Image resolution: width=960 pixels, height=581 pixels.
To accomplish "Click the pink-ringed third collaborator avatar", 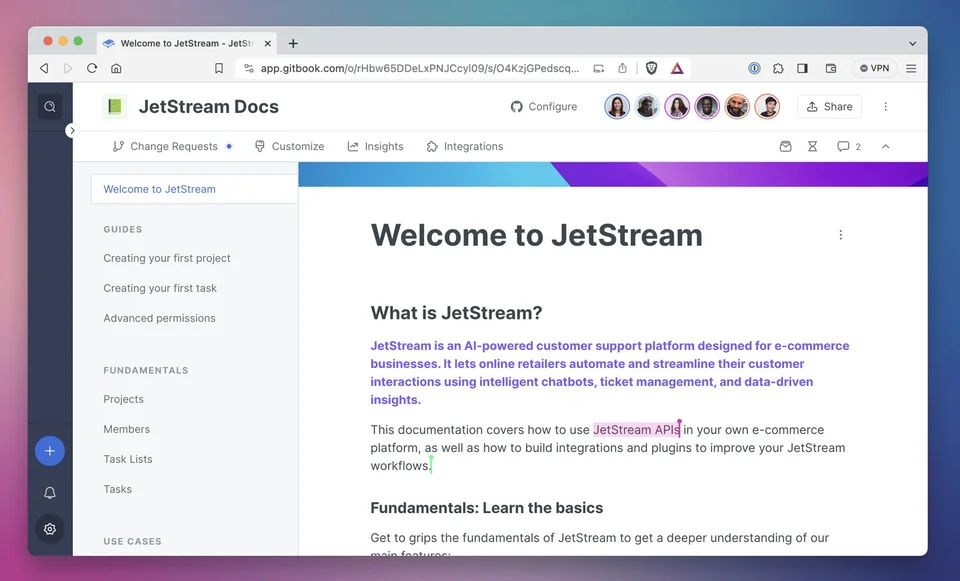I will point(677,107).
